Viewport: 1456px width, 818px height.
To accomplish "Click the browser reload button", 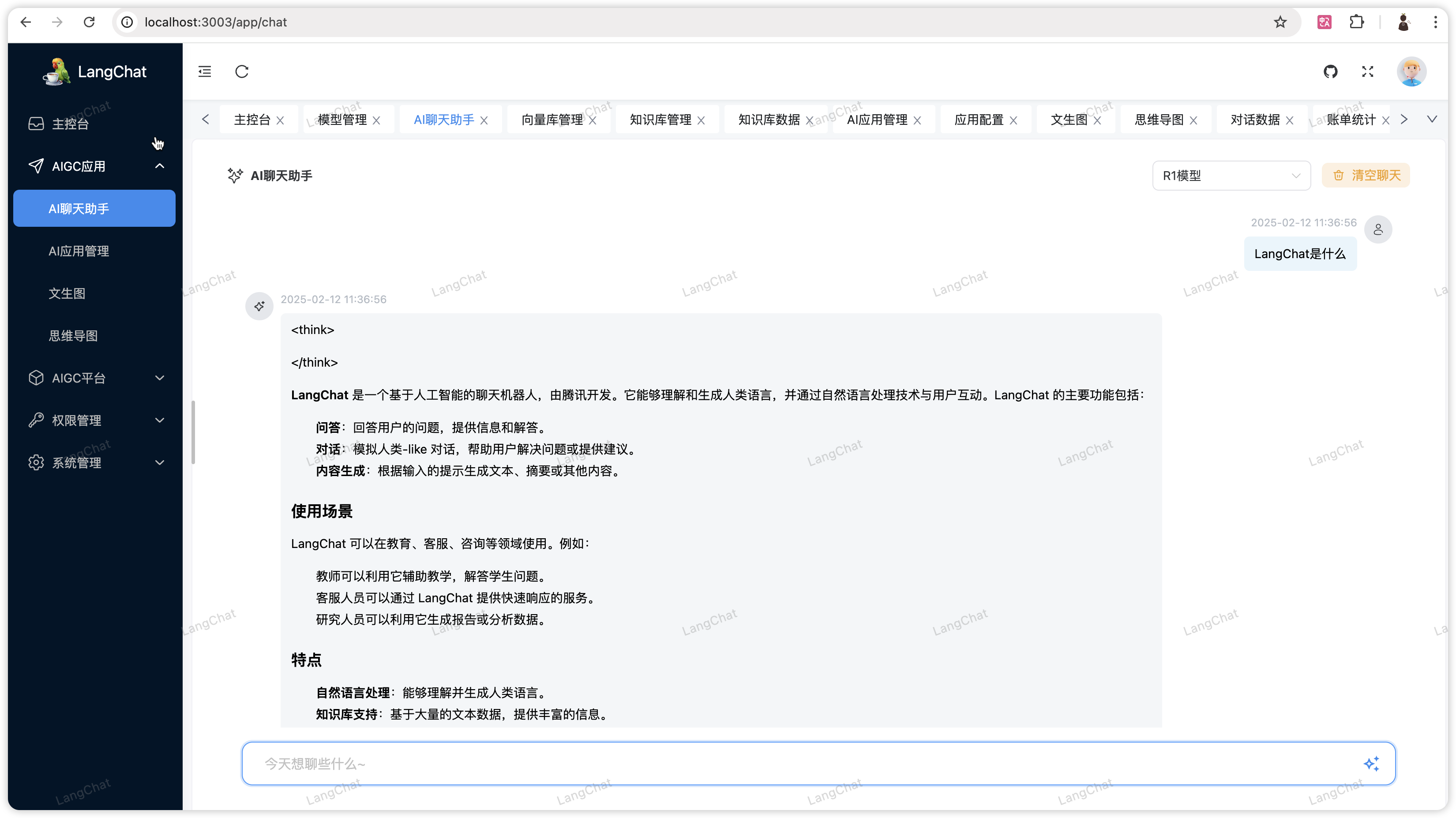I will [89, 22].
